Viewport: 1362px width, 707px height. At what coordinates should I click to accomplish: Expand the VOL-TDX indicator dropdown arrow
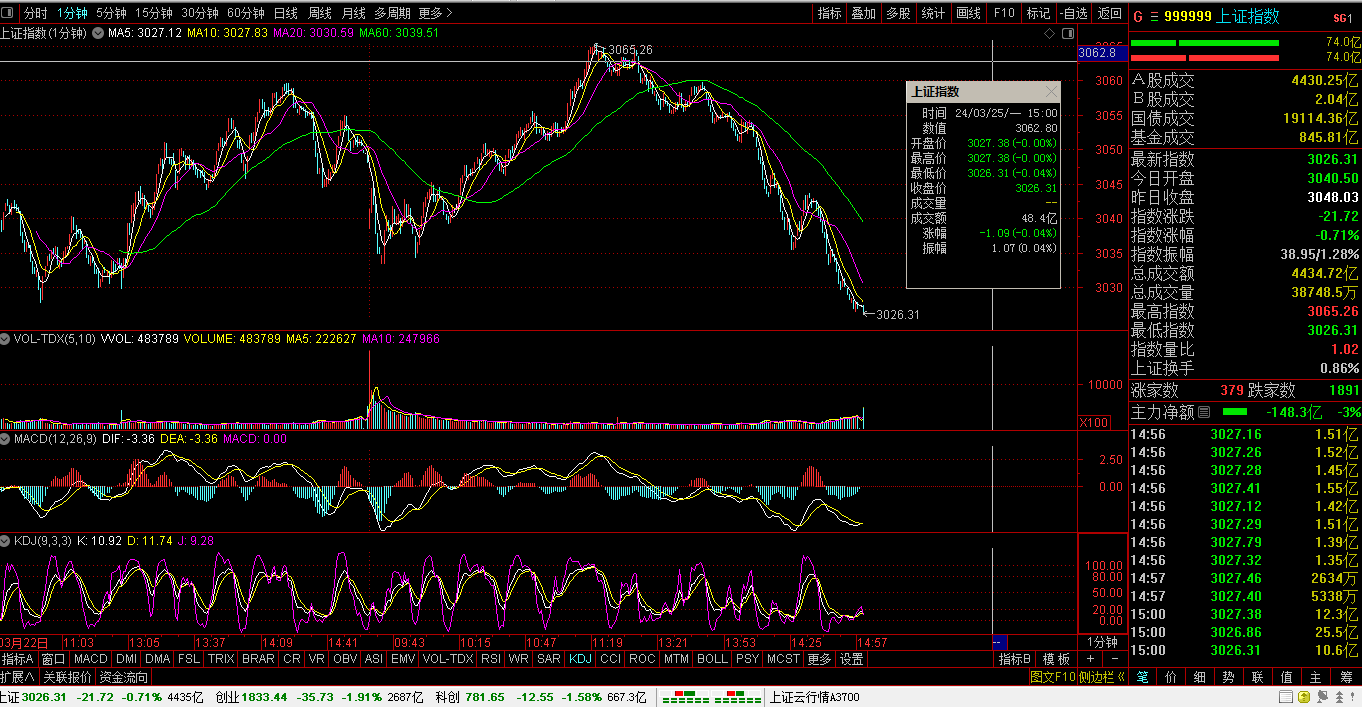point(7,339)
